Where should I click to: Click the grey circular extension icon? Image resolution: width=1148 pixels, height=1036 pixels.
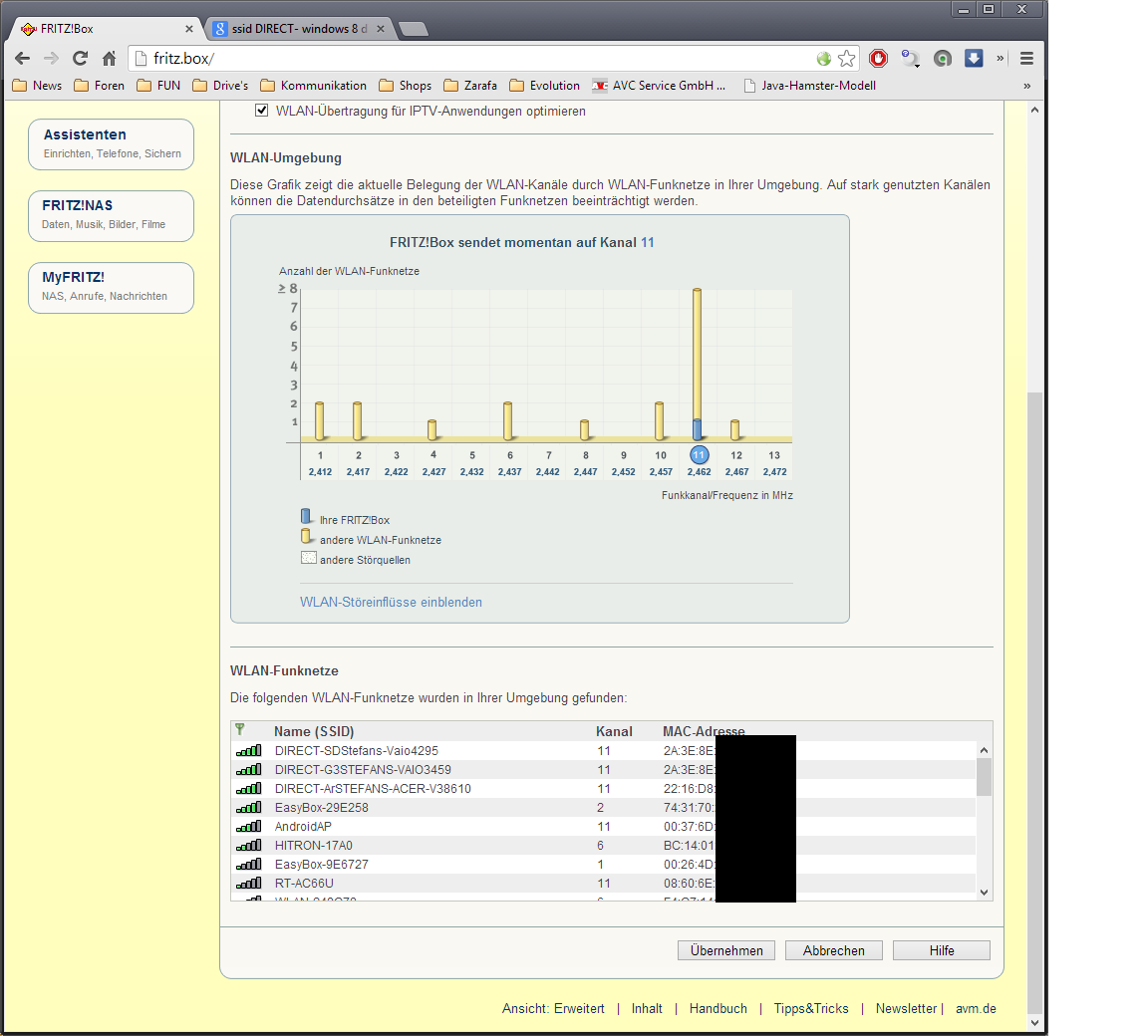pos(943,59)
